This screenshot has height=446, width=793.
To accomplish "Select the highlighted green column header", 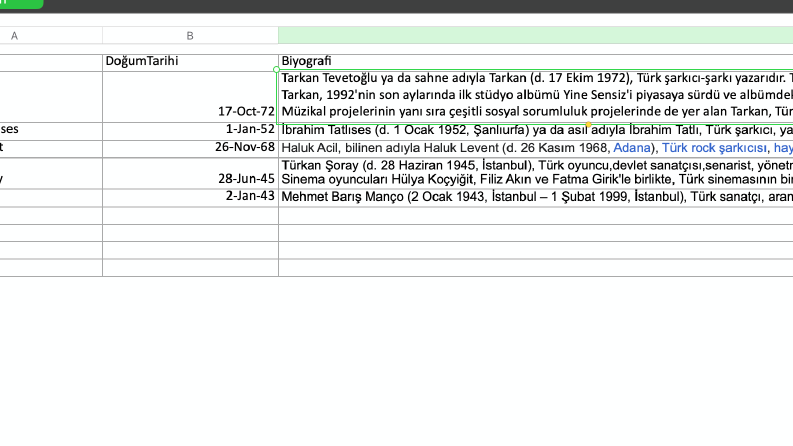I will click(536, 35).
